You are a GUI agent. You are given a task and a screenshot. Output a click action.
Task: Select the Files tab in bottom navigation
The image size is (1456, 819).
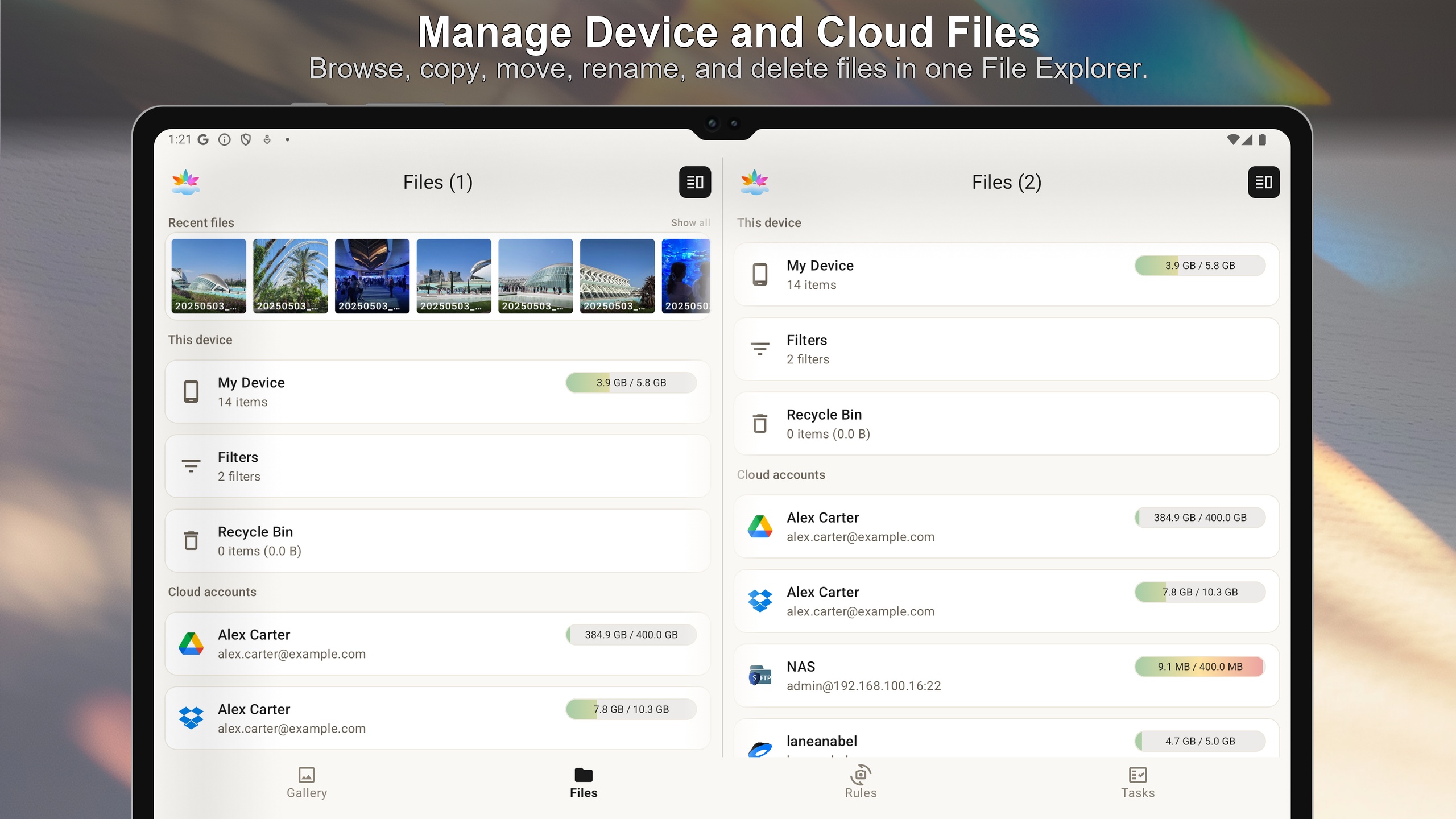(584, 783)
